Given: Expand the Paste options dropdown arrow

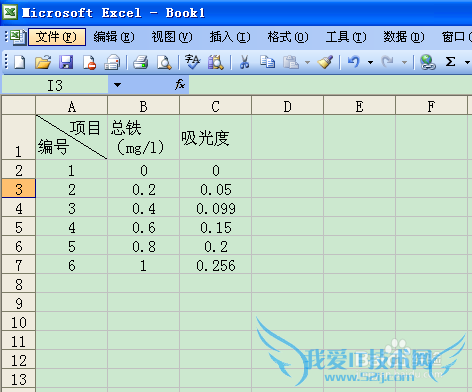Looking at the screenshot, I should coord(307,62).
